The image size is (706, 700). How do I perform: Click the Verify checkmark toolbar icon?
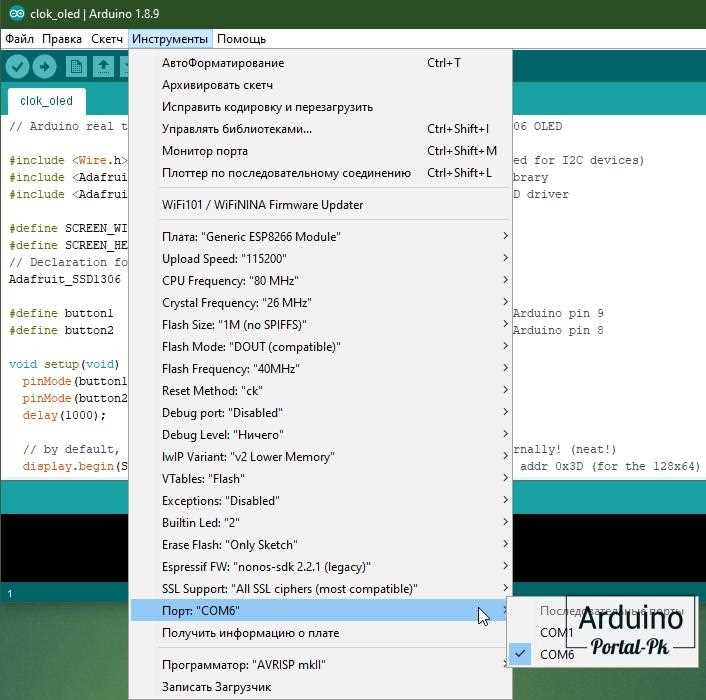point(18,67)
